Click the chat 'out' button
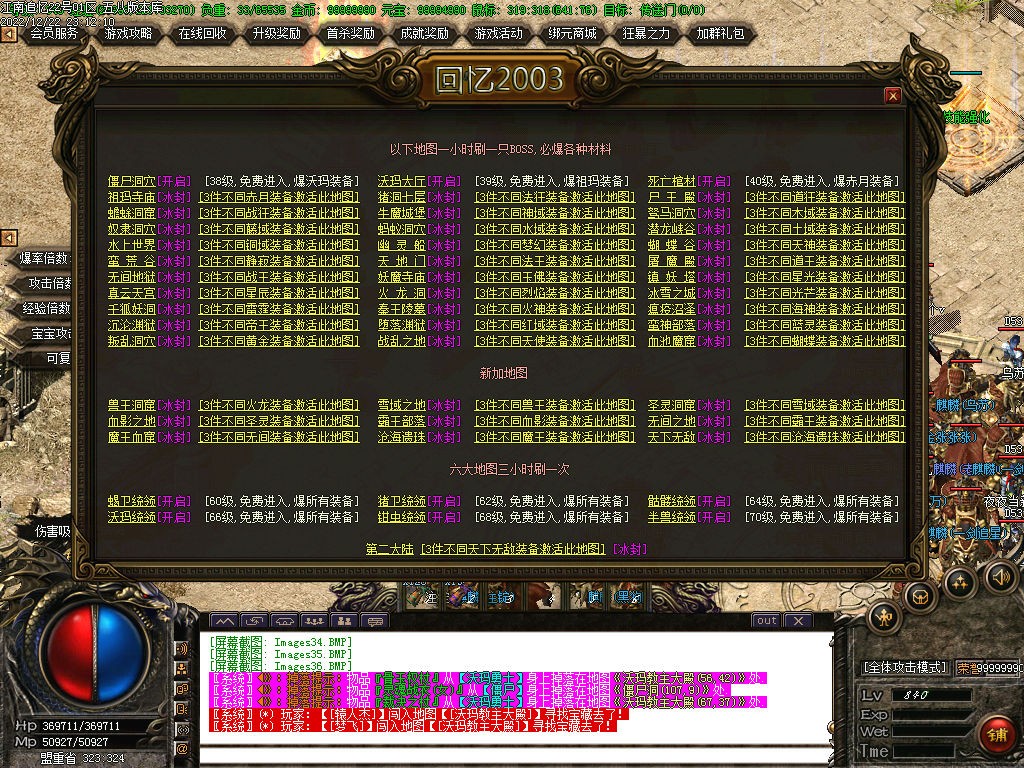Screen dimensions: 1024x768 coord(766,620)
